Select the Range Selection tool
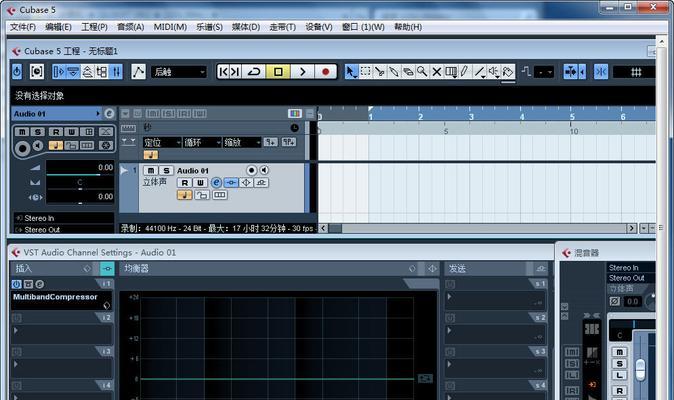This screenshot has height=400, width=674. [365, 71]
